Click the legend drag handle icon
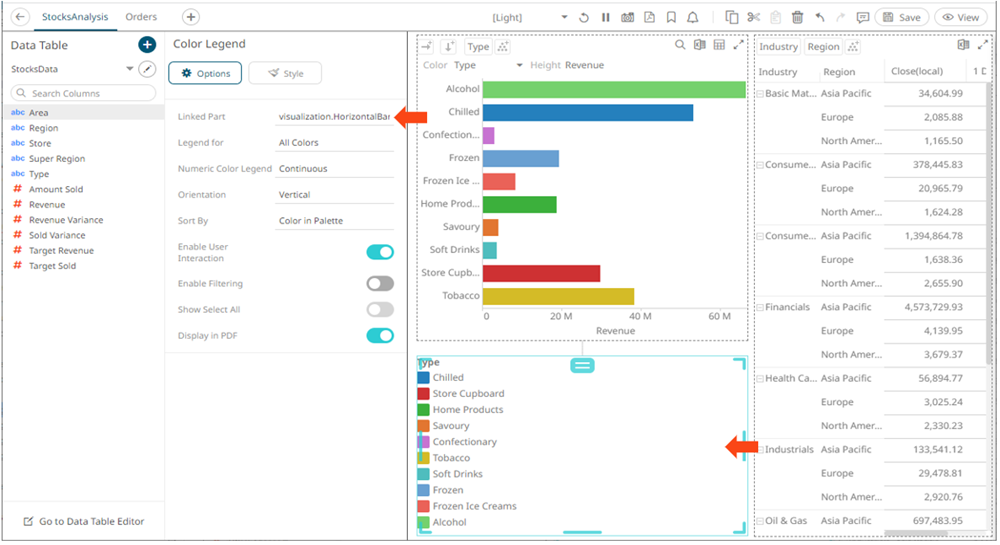Viewport: 1000px width, 545px height. pos(582,365)
